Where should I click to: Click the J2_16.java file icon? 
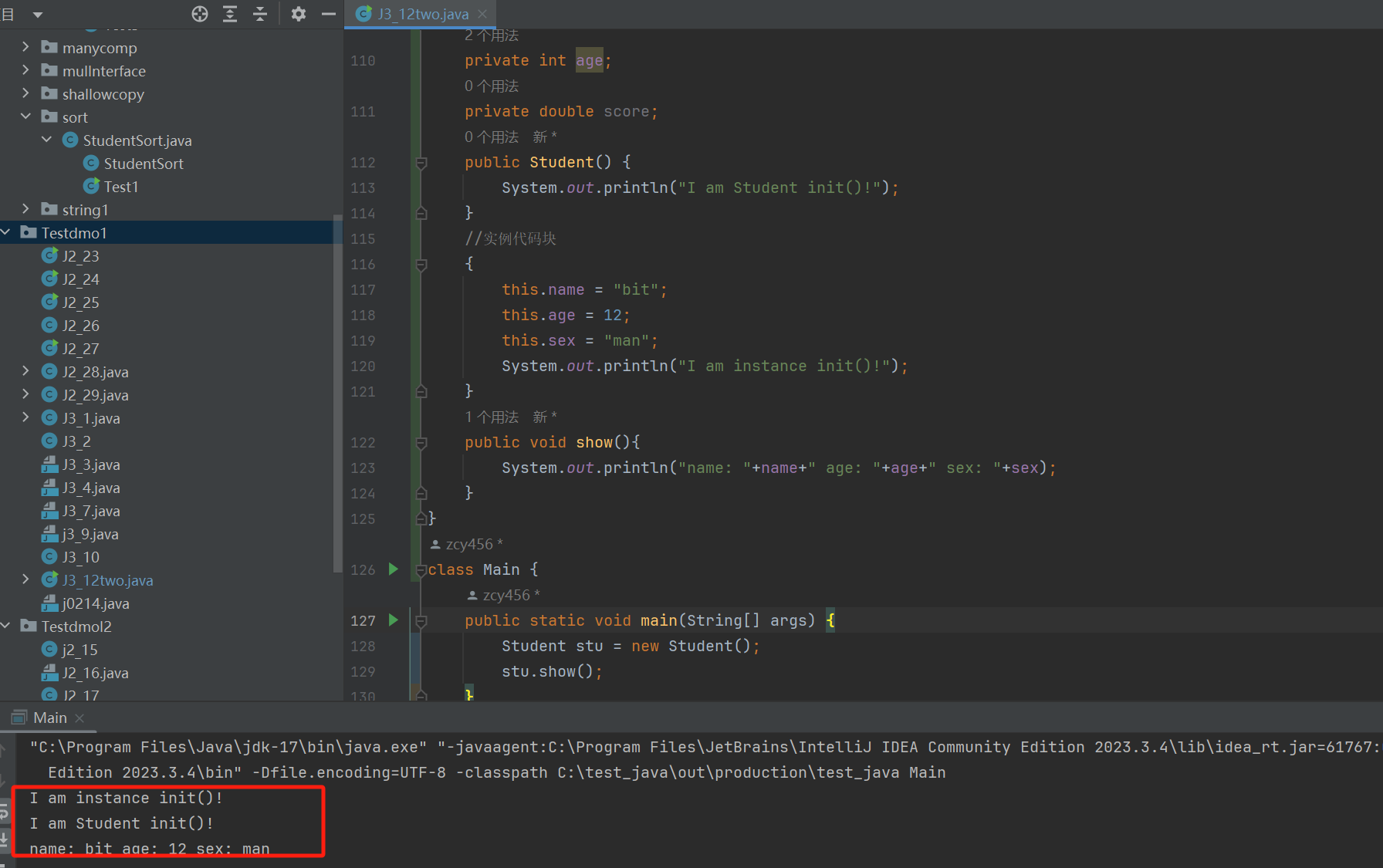coord(49,672)
